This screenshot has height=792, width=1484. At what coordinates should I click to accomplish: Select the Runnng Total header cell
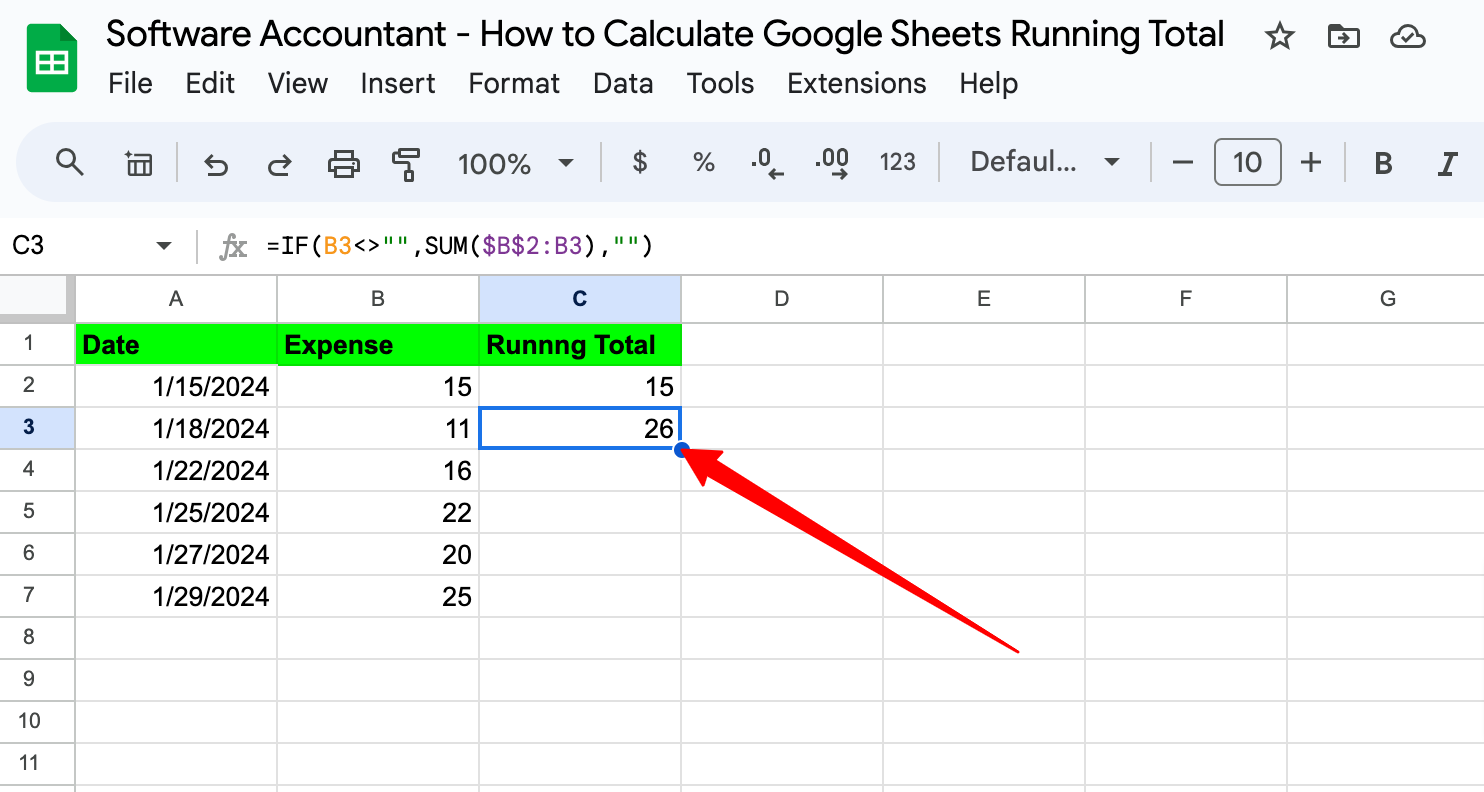click(x=580, y=345)
